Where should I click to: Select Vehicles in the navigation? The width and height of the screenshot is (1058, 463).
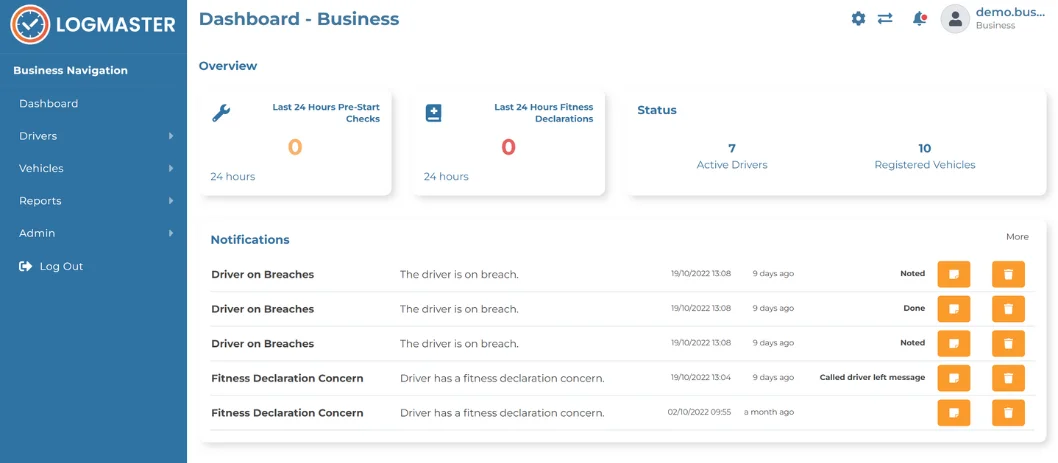pyautogui.click(x=41, y=168)
